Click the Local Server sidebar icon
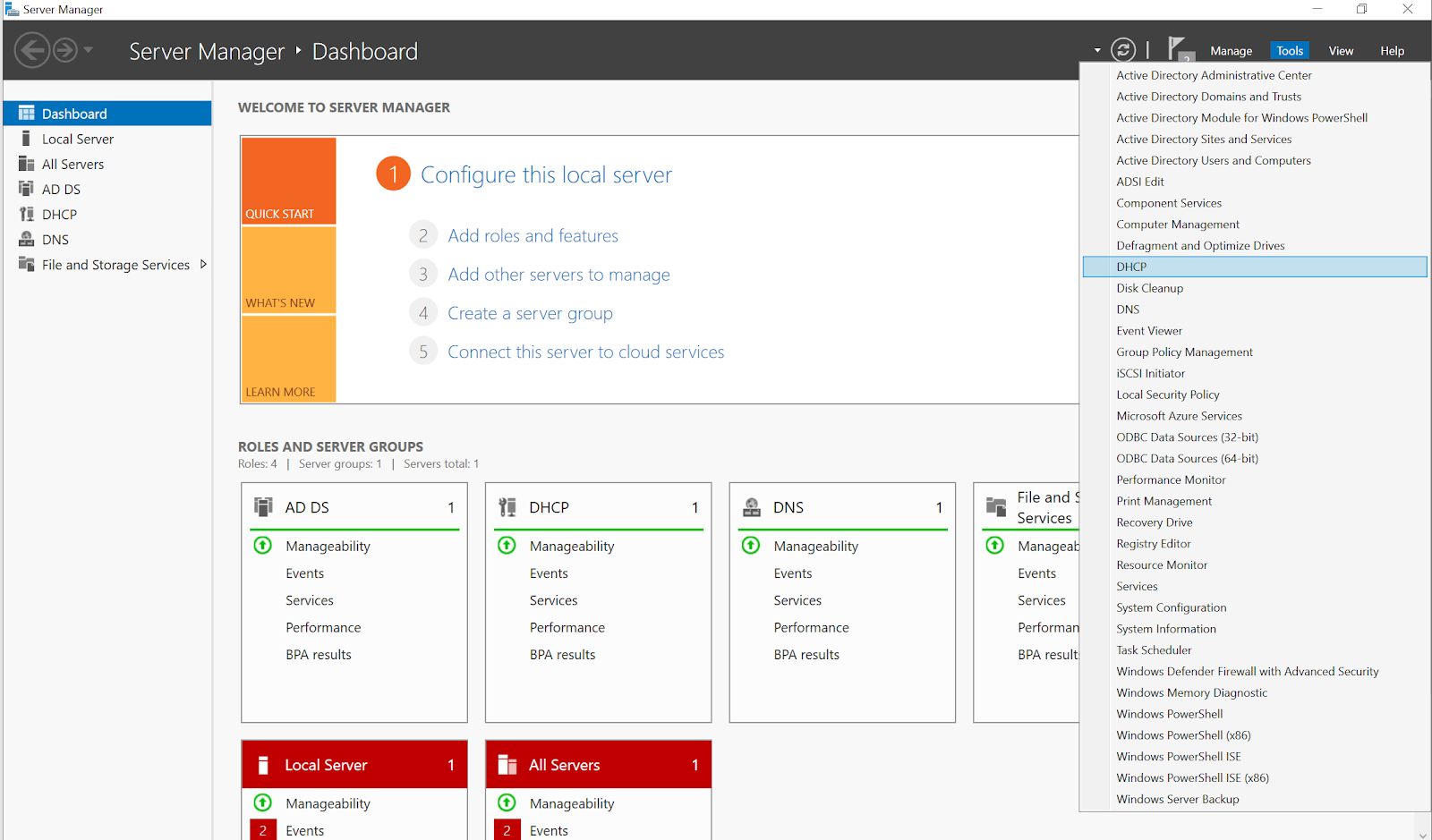This screenshot has width=1432, height=840. (x=26, y=139)
